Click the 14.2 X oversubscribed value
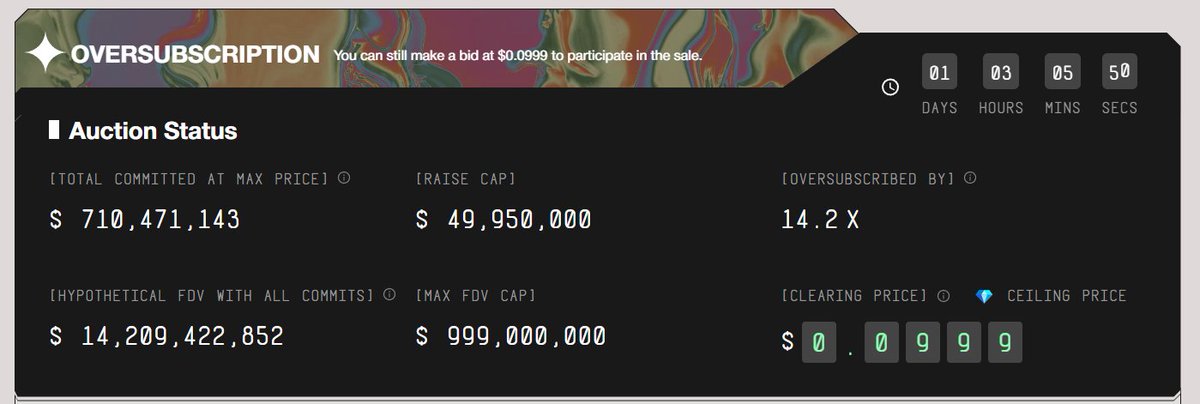Image resolution: width=1200 pixels, height=404 pixels. 820,219
